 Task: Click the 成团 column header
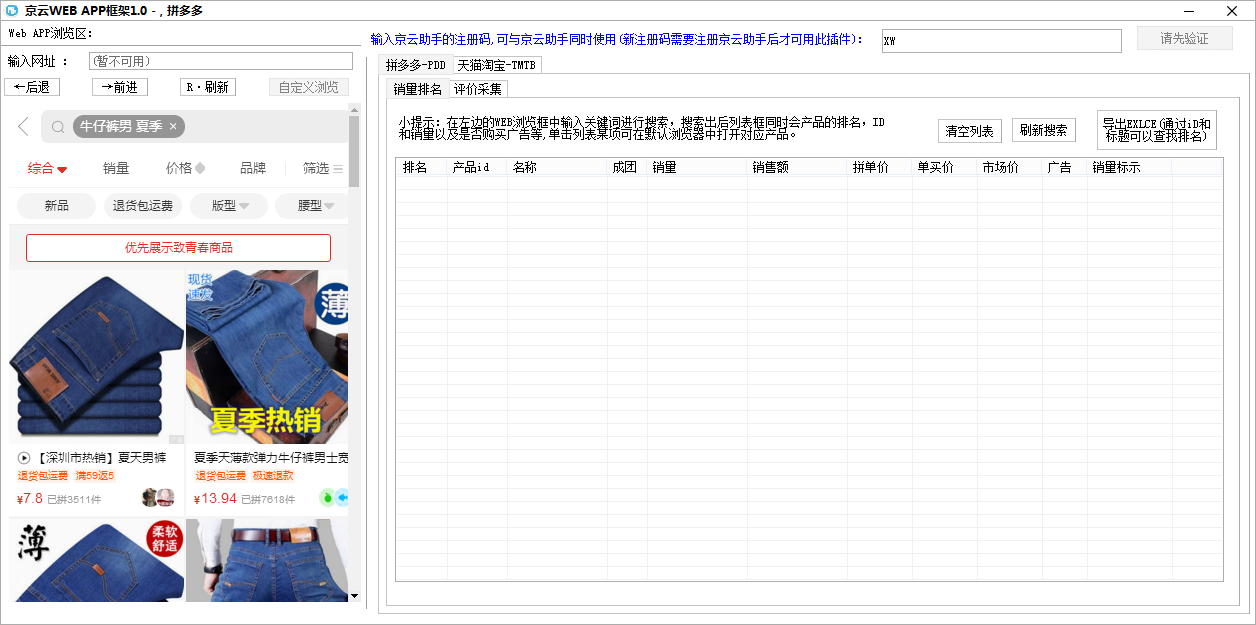coord(627,167)
